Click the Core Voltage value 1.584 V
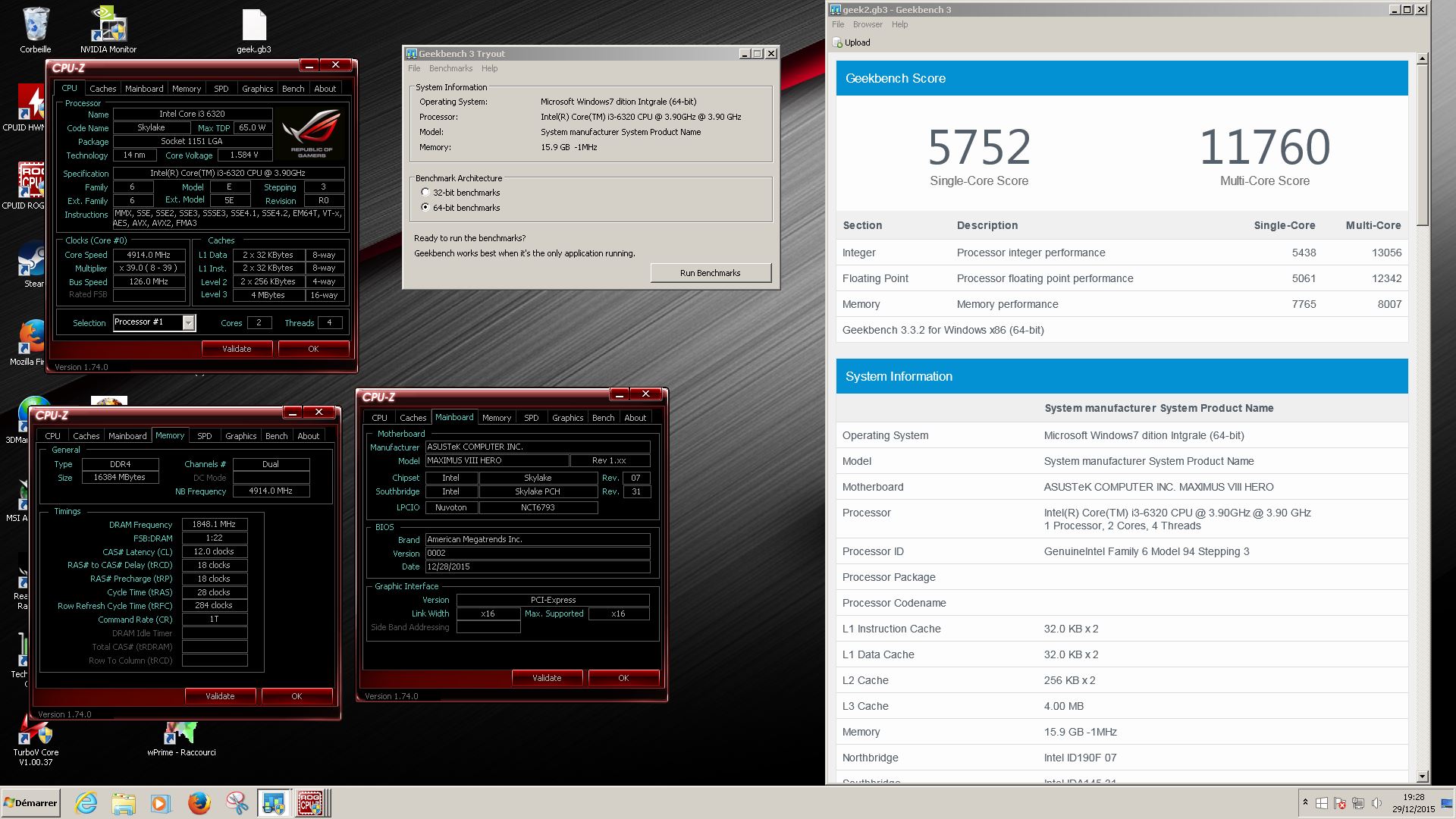The image size is (1456, 819). coord(244,155)
